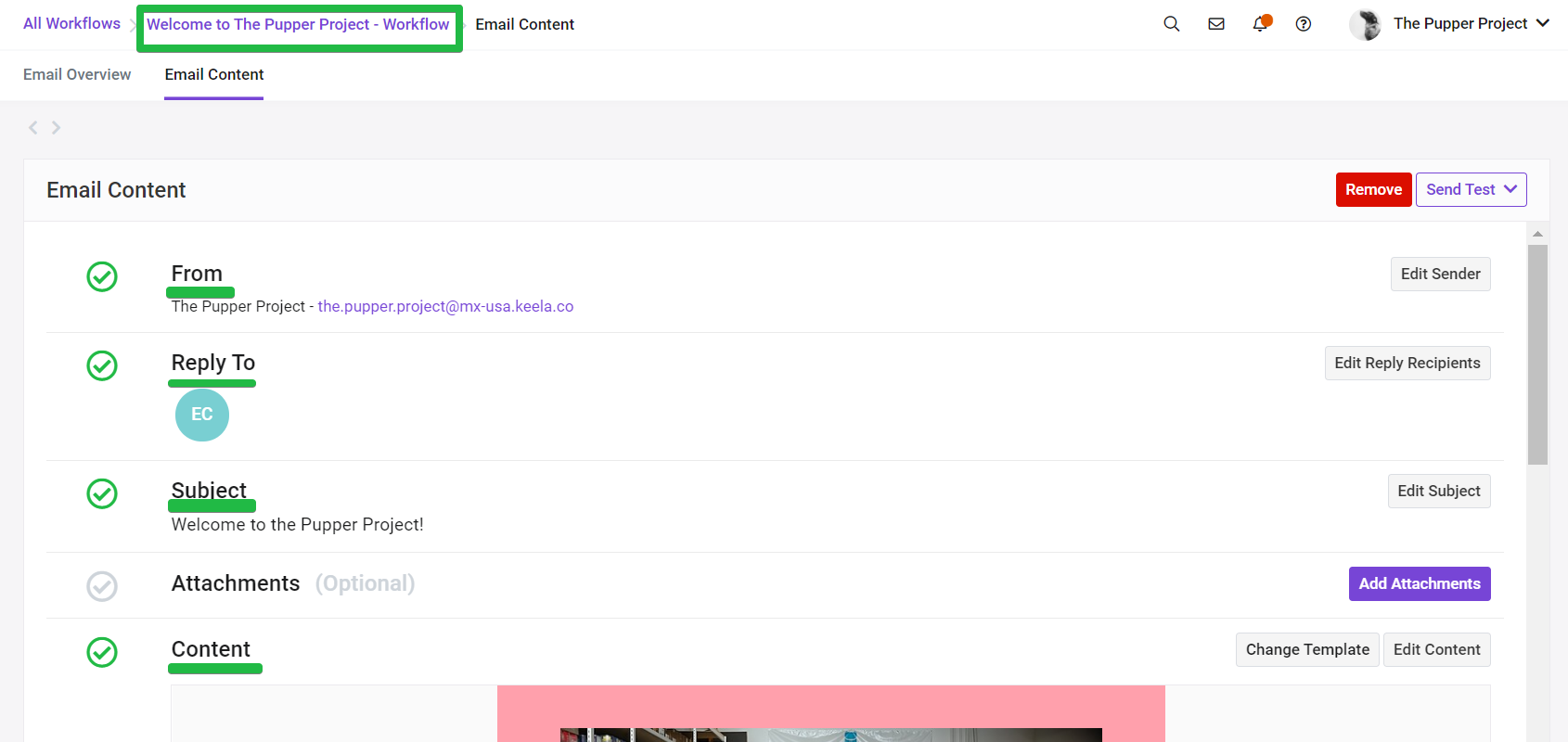Image resolution: width=1568 pixels, height=742 pixels.
Task: Click the email template preview image
Action: click(831, 713)
